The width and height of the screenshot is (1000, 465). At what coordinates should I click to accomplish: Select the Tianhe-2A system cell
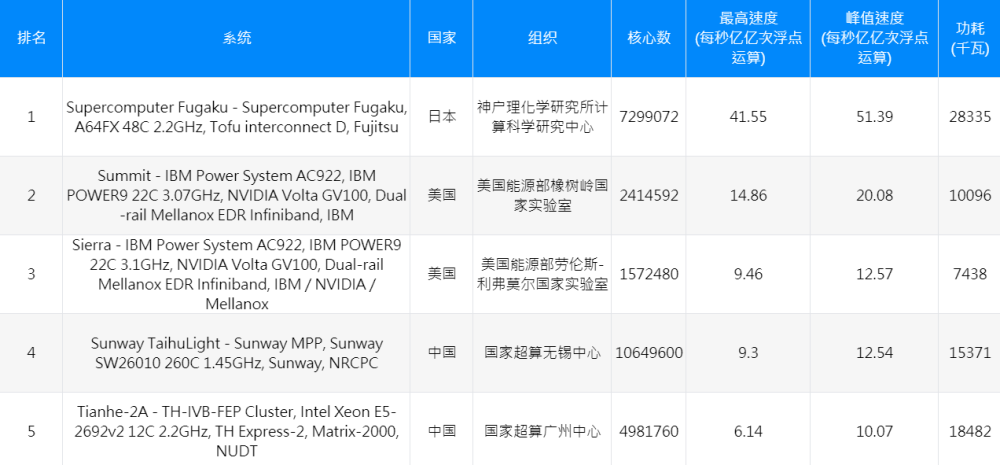237,431
